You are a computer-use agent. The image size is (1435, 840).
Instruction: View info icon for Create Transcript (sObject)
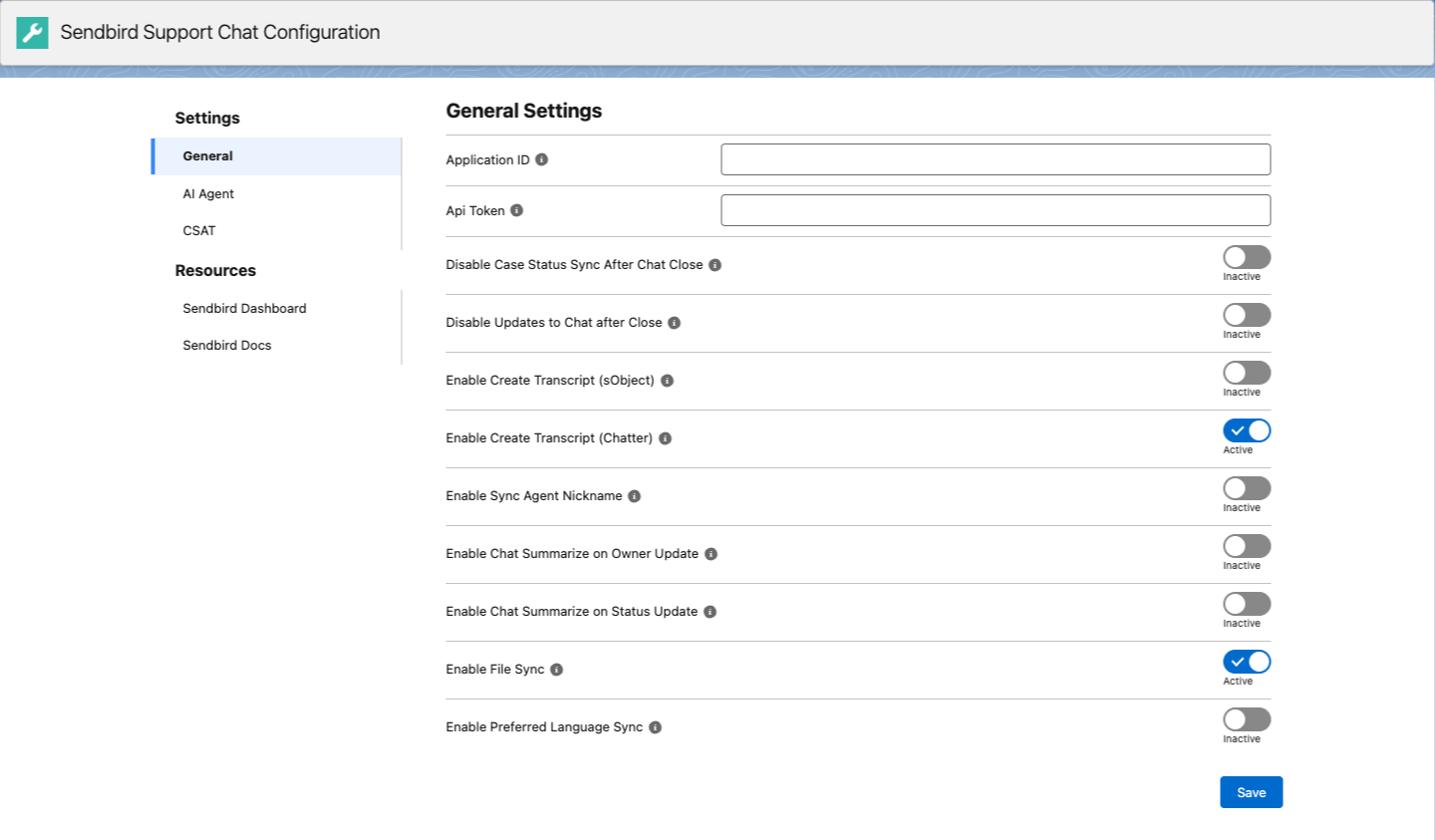click(667, 381)
